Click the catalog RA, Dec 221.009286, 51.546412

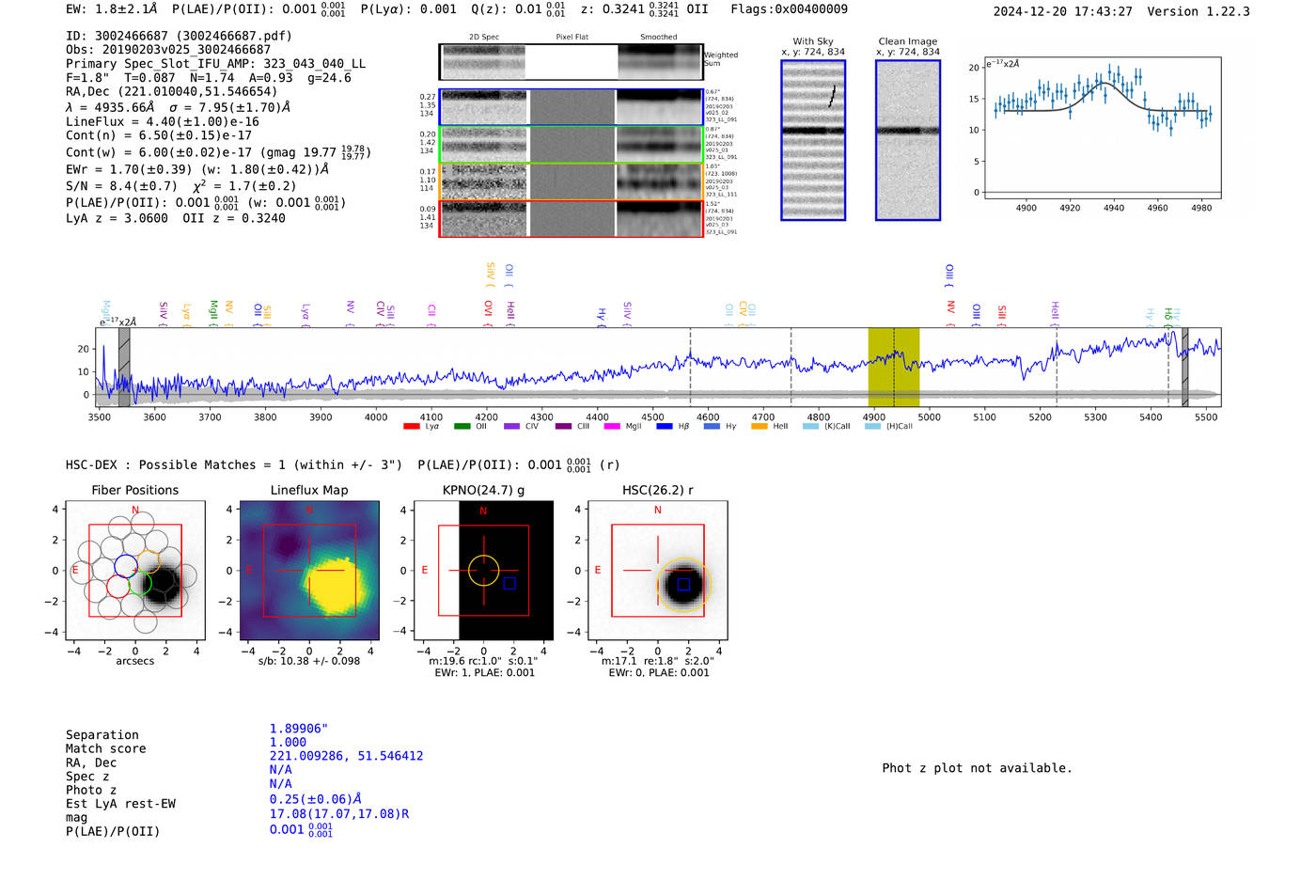click(x=346, y=756)
